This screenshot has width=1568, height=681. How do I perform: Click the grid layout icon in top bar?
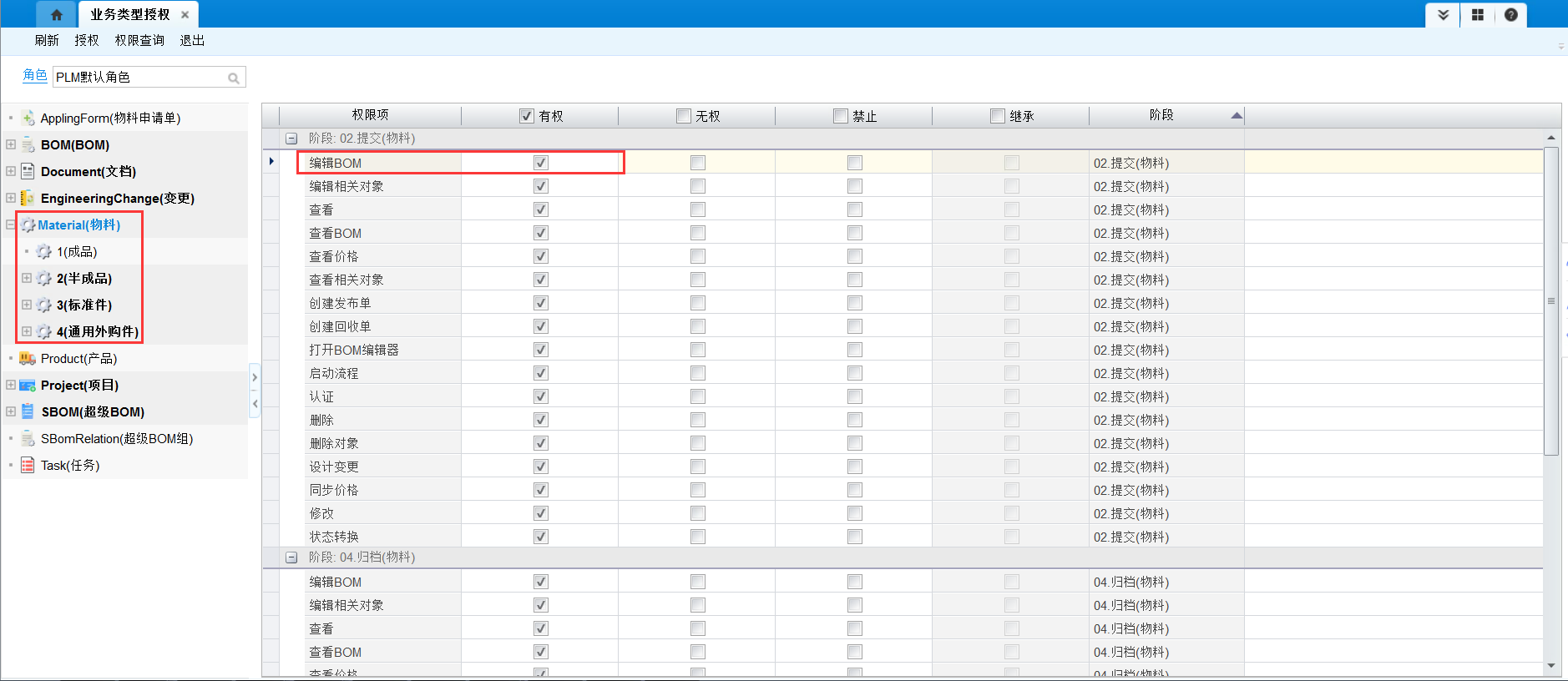click(x=1478, y=15)
